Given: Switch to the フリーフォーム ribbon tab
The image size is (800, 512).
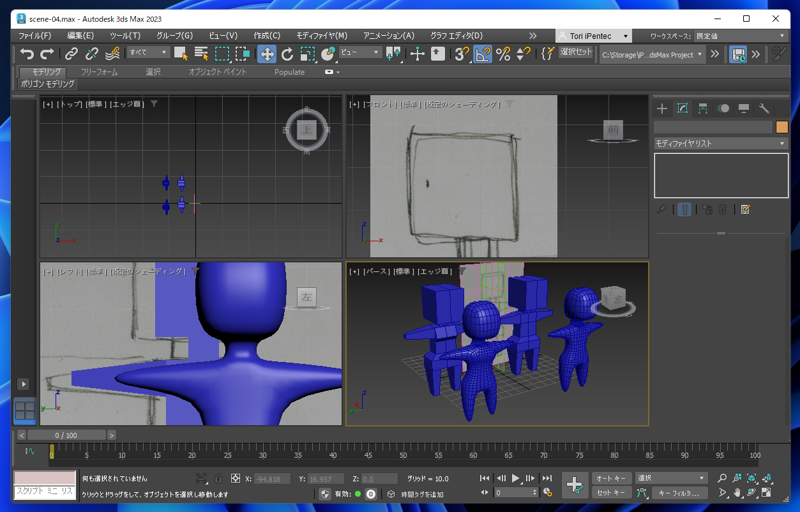Looking at the screenshot, I should pos(99,72).
